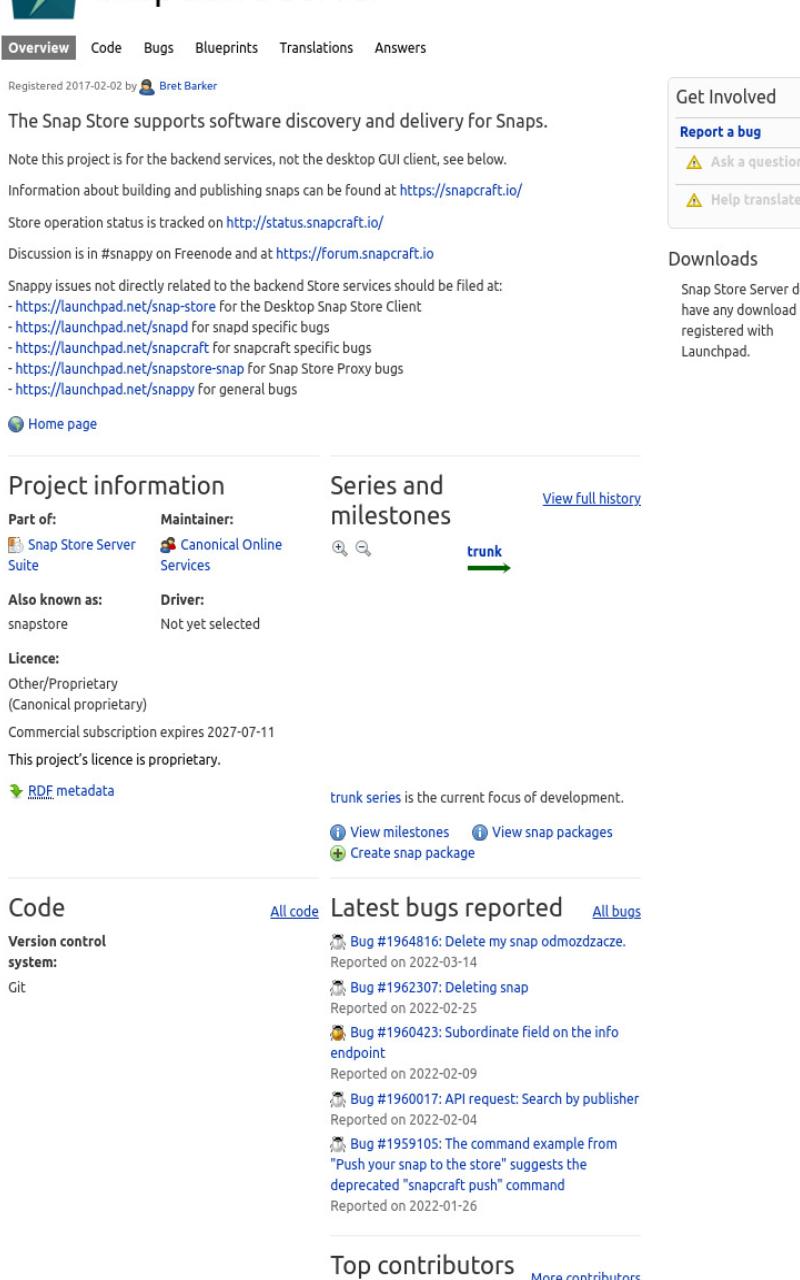
Task: Click the RDF metadata download arrow icon
Action: click(x=15, y=791)
